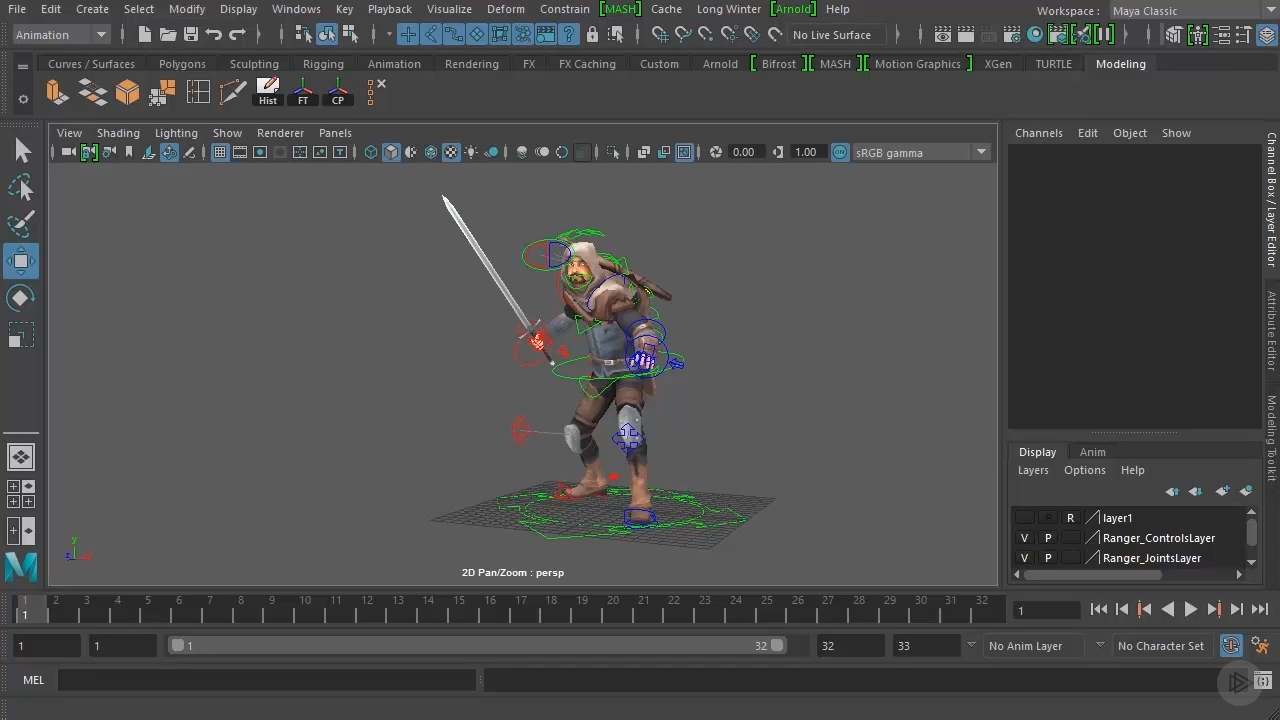
Task: Toggle visibility V of Ranger_JointsLayer
Action: (x=1024, y=558)
